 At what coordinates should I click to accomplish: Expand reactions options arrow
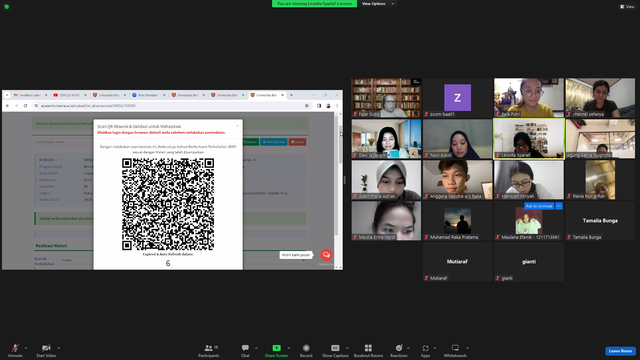coord(408,348)
